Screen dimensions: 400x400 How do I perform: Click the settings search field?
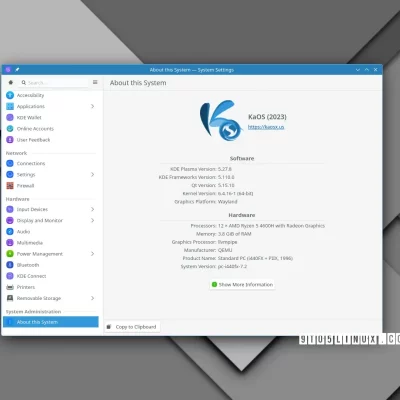[55, 82]
